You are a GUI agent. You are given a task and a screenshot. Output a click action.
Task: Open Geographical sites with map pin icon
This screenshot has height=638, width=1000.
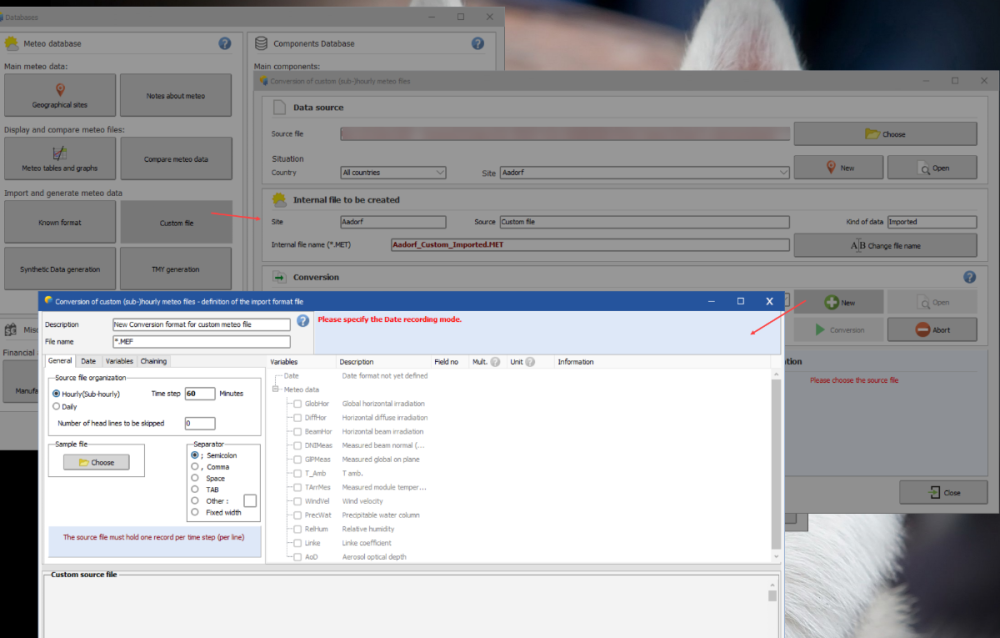pos(60,95)
